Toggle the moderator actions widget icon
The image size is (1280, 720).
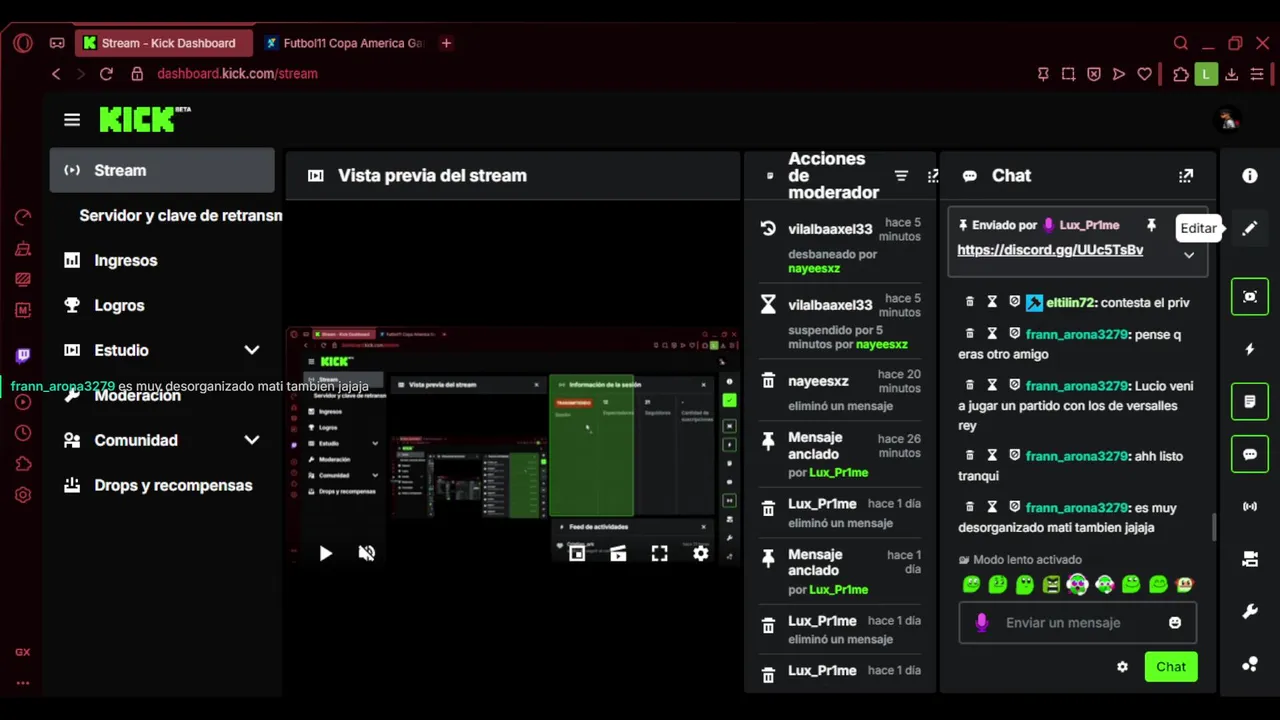click(1250, 402)
